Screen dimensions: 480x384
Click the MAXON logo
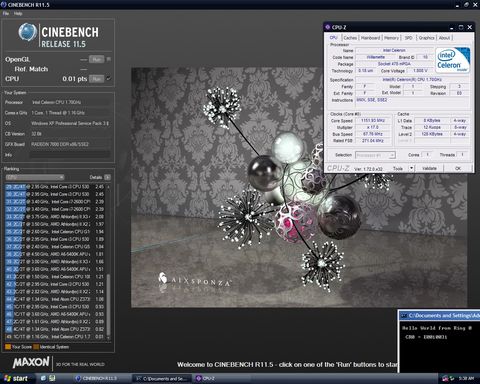[31, 362]
